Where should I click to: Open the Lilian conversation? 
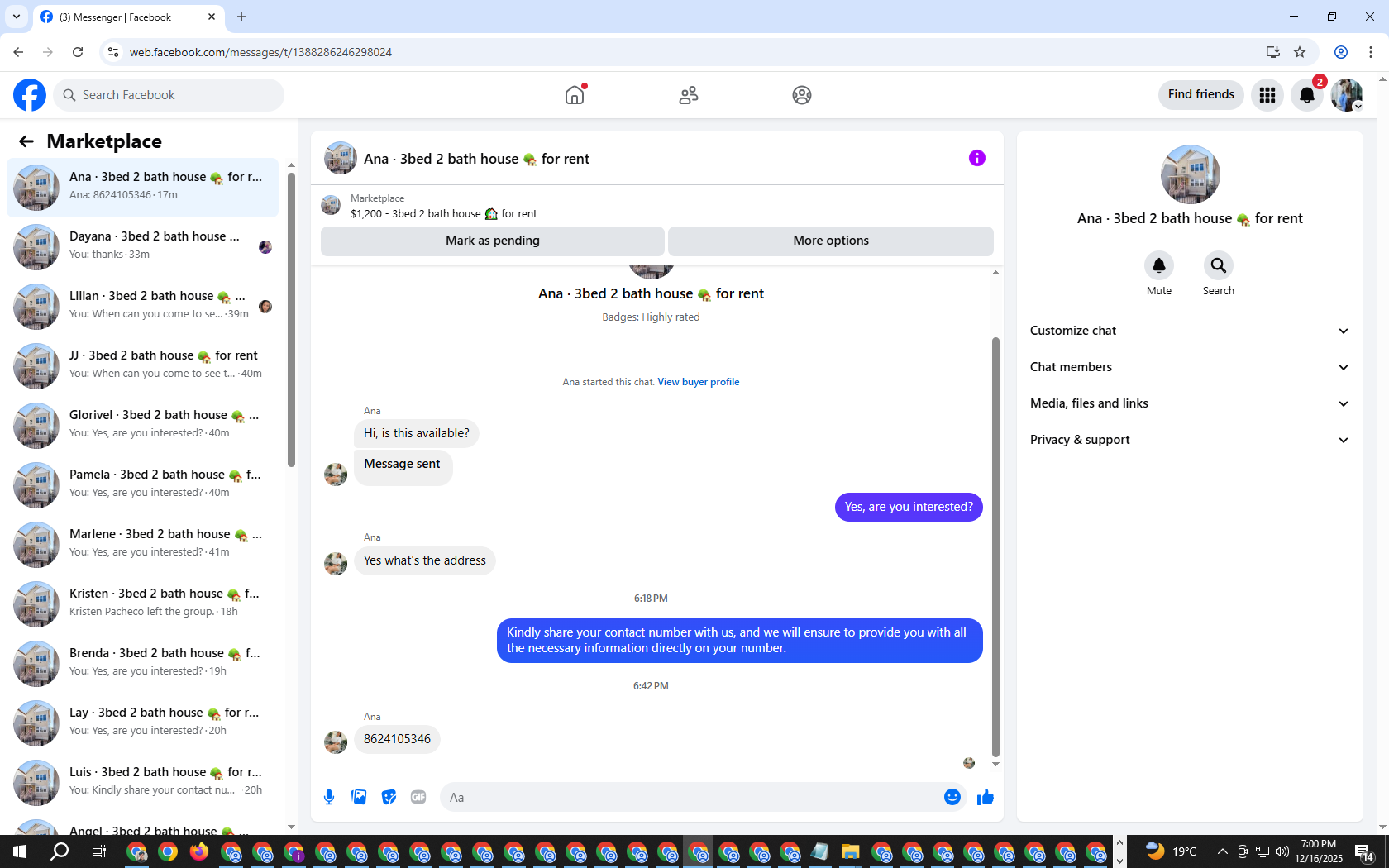[x=142, y=306]
